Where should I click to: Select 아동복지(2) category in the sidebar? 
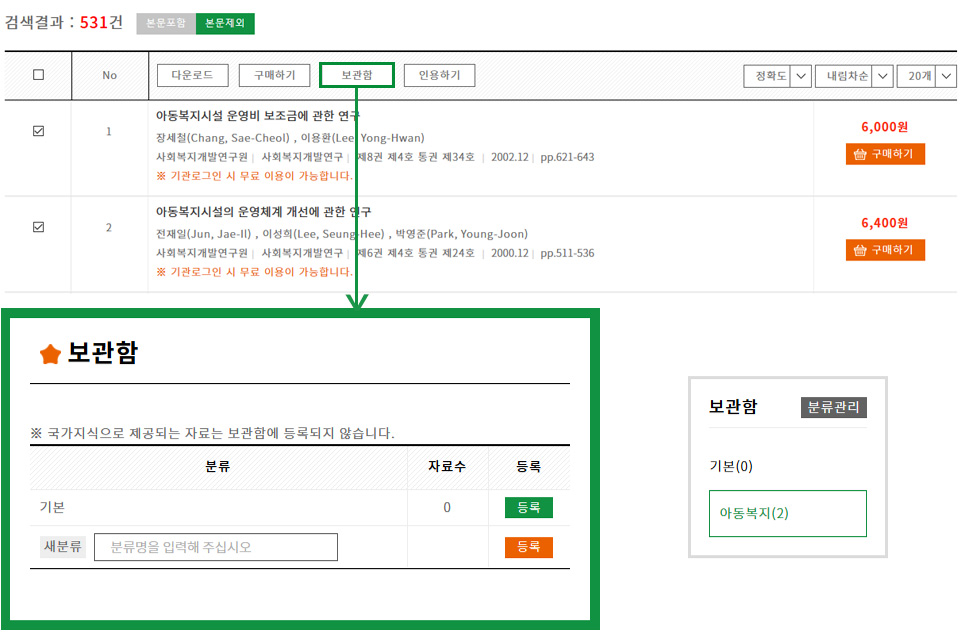(x=787, y=513)
